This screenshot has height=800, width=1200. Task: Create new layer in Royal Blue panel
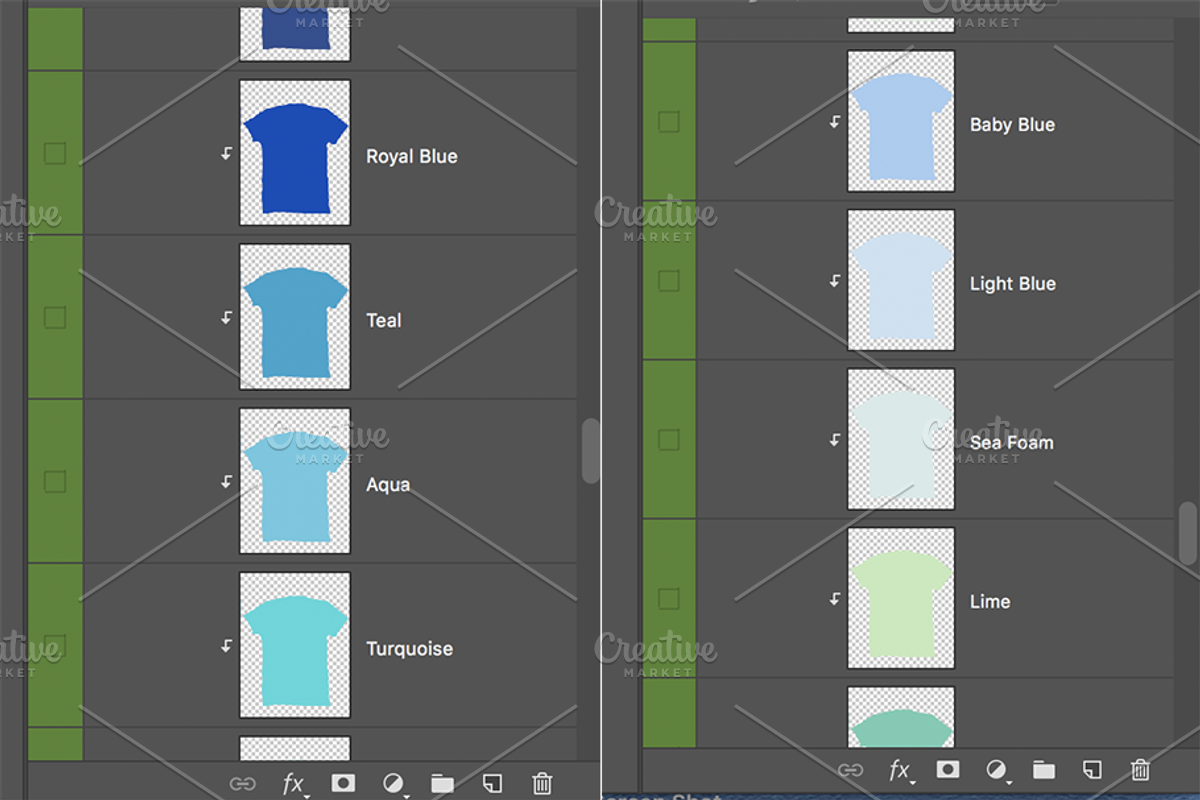pos(492,783)
